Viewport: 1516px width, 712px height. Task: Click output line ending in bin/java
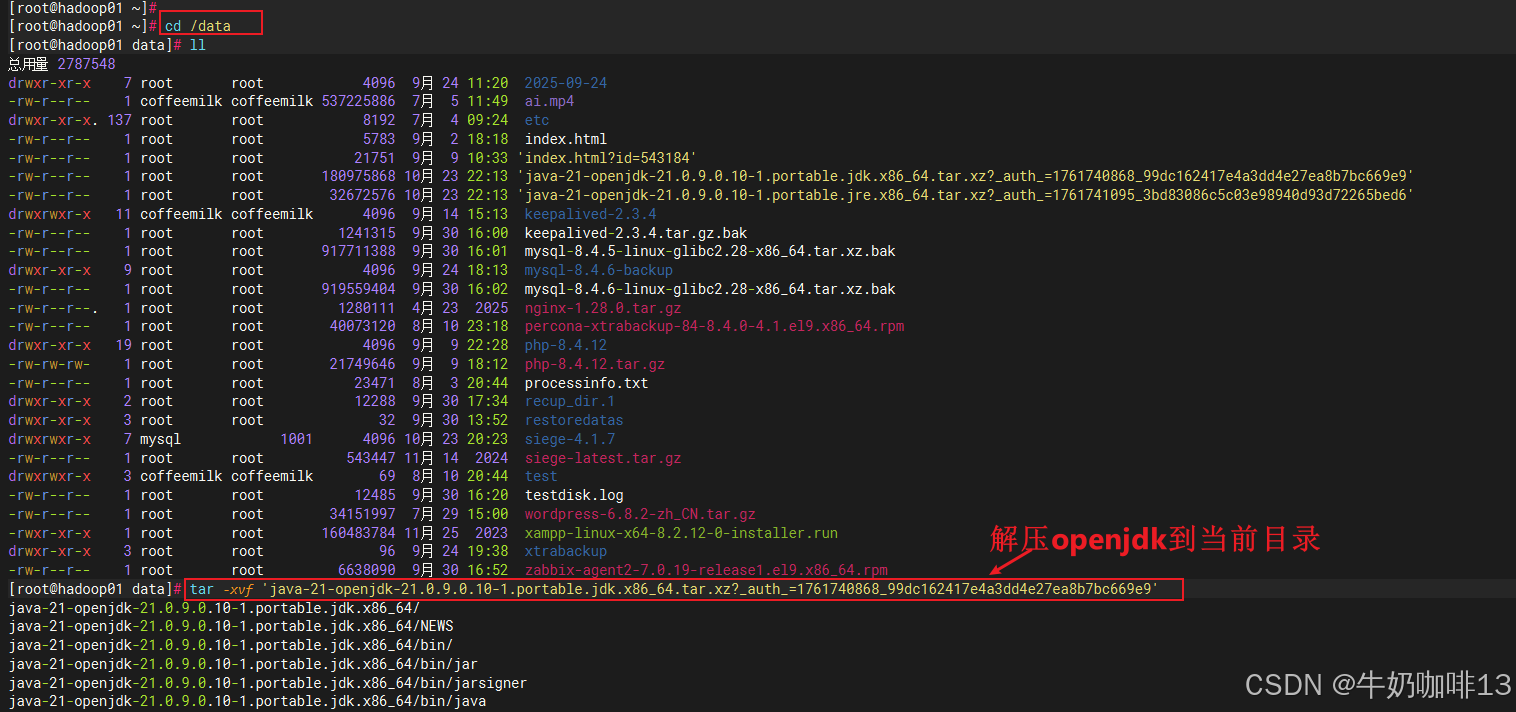click(x=248, y=701)
